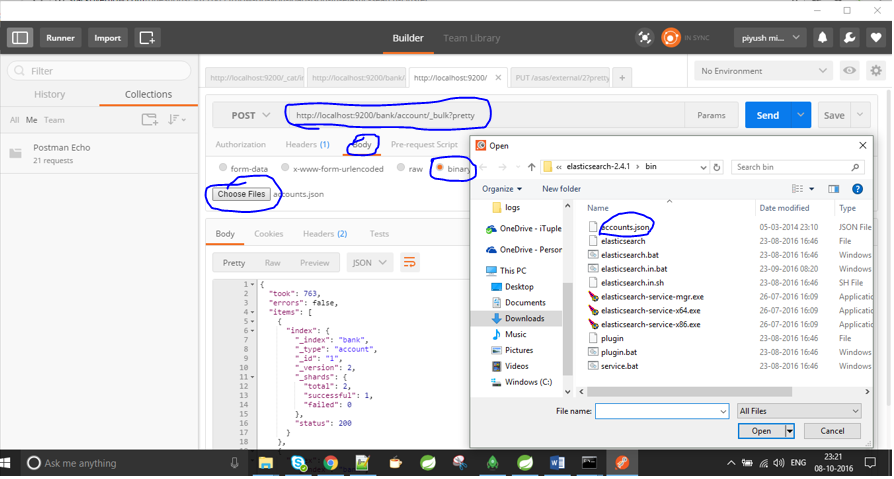Open the response Tests tab
Screen dimensions: 894x479
coord(379,234)
